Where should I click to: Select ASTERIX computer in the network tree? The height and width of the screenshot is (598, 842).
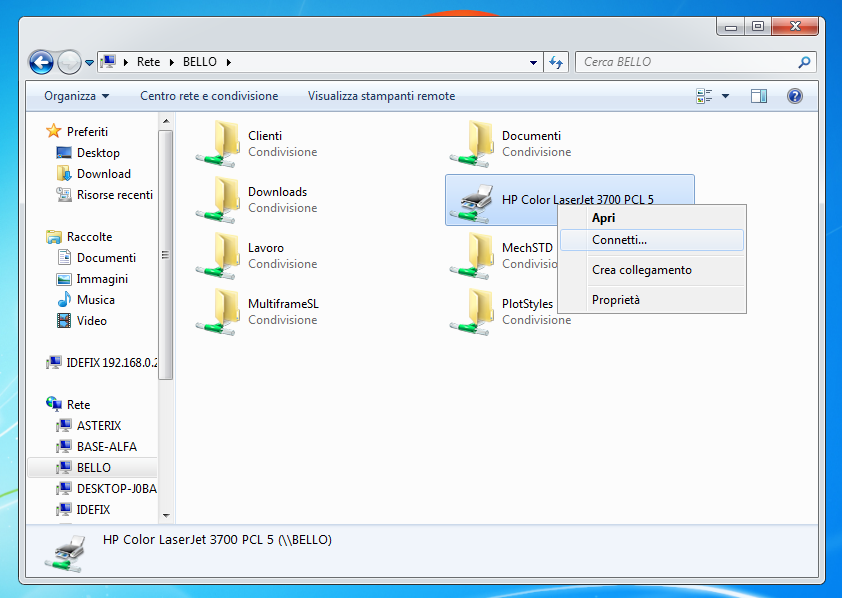(99, 426)
